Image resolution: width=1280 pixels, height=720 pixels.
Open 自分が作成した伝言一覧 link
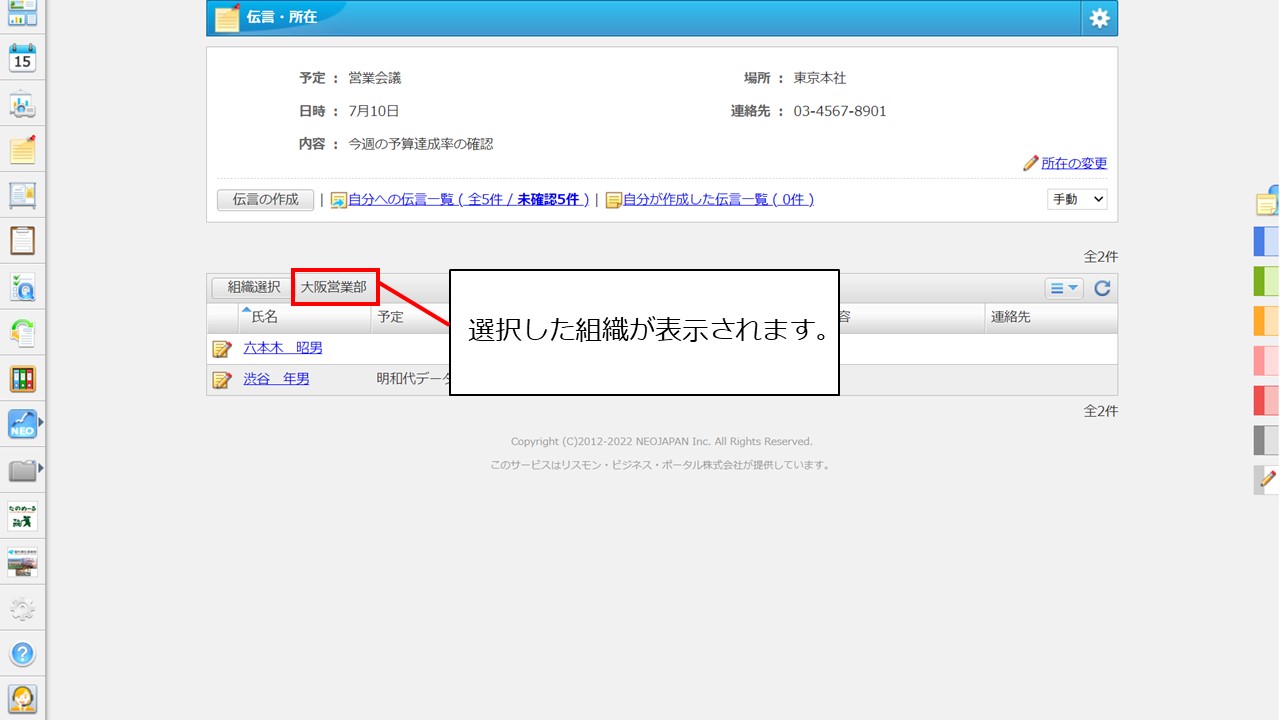point(718,200)
